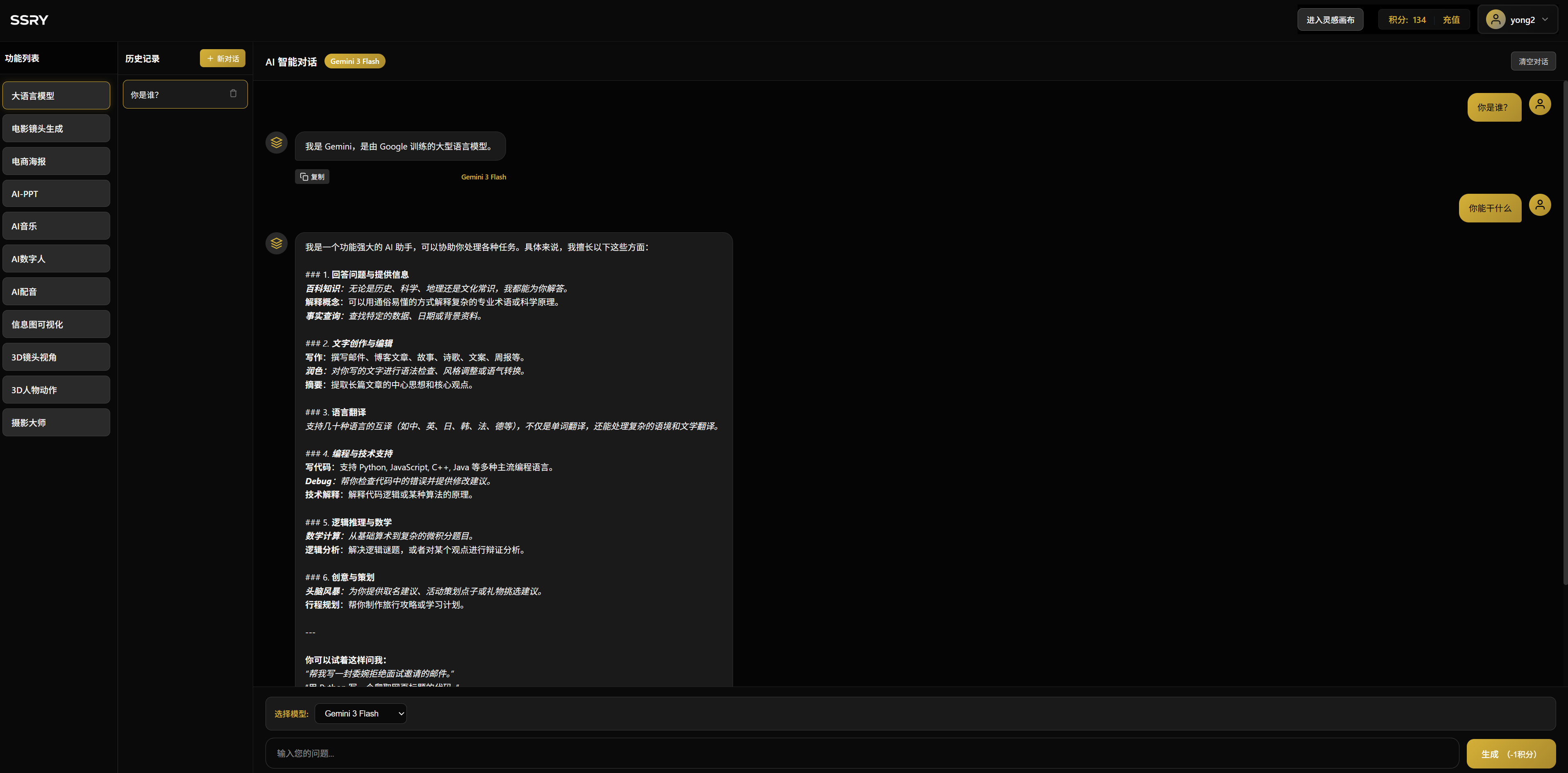Click user avatar beside 你是谁? message

pyautogui.click(x=1539, y=104)
